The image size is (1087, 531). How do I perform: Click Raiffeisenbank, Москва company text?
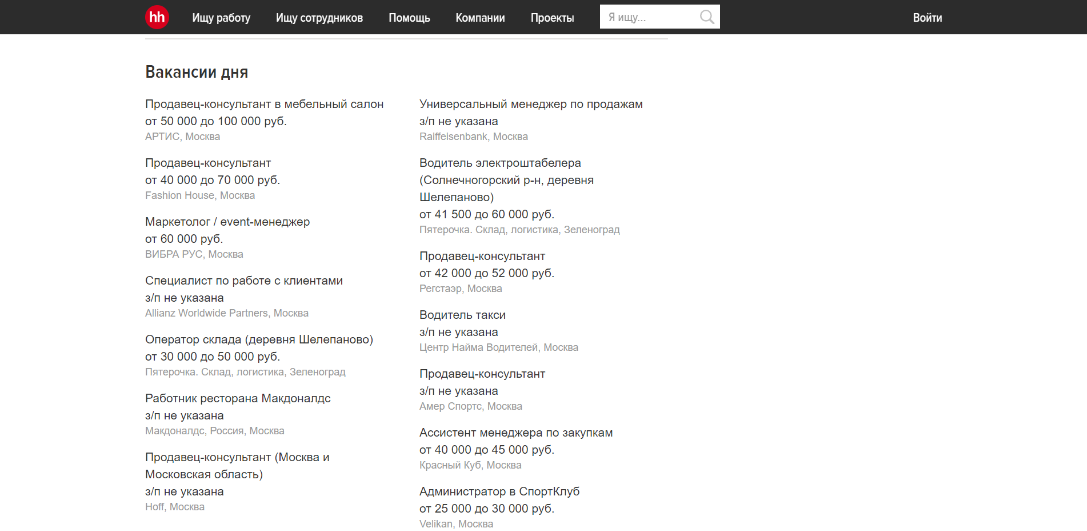tap(473, 137)
